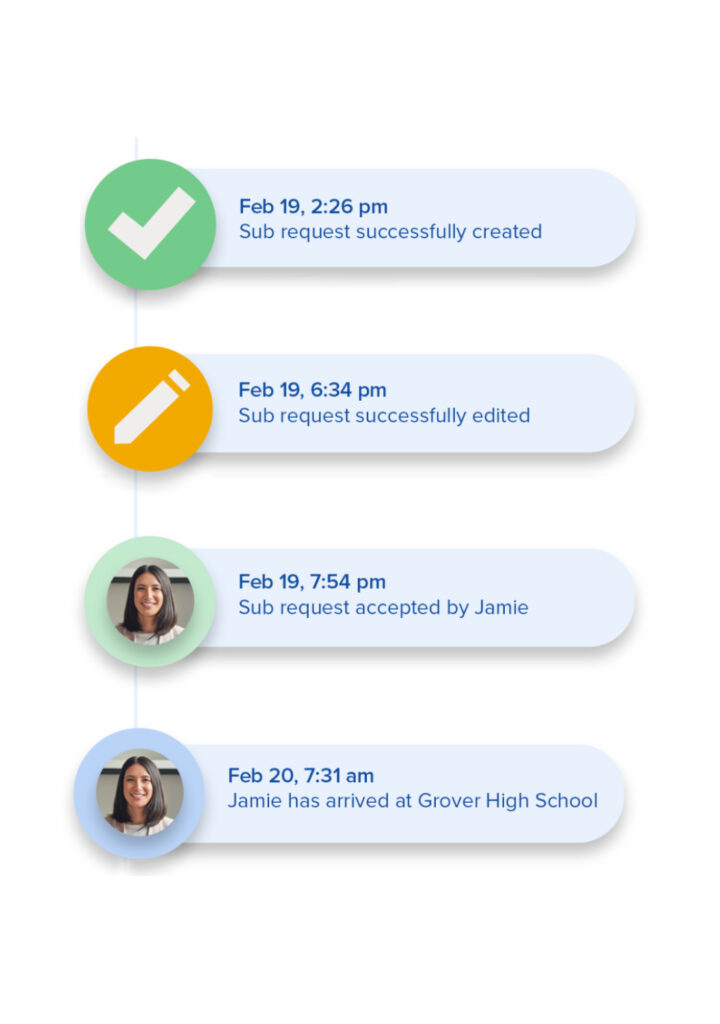Image resolution: width=720 pixels, height=1024 pixels.
Task: Select Jamie's avatar with blue ring
Action: [x=140, y=793]
